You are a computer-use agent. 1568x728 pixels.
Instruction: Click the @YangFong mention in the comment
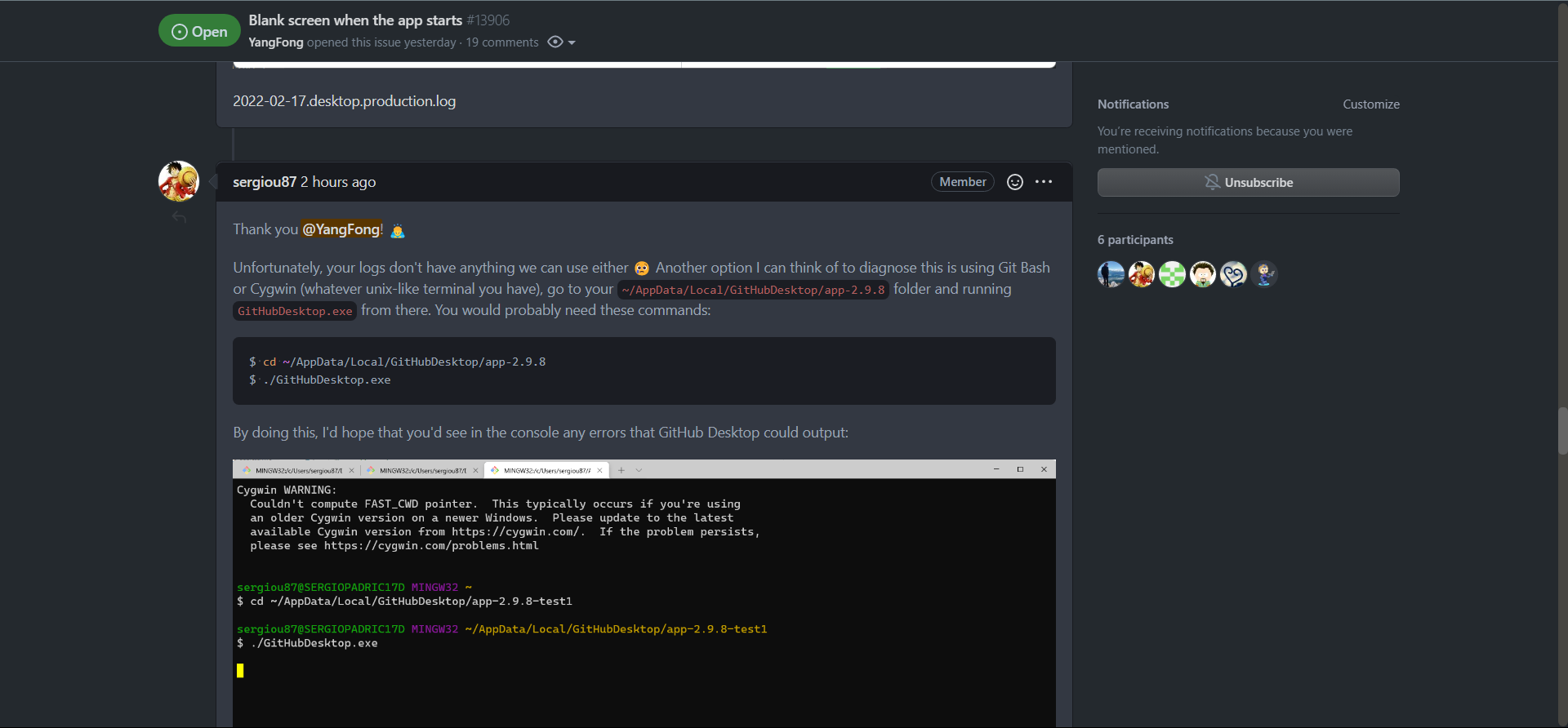341,229
